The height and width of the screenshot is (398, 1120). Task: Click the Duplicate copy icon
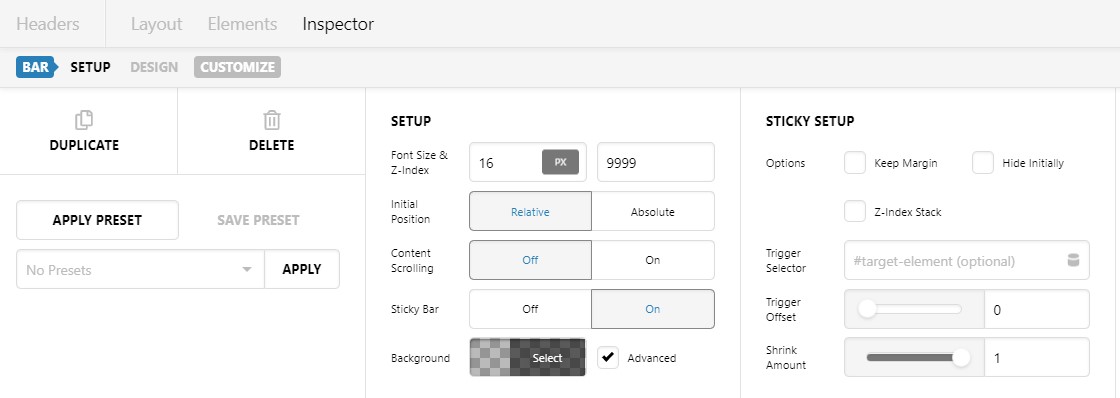tap(84, 119)
